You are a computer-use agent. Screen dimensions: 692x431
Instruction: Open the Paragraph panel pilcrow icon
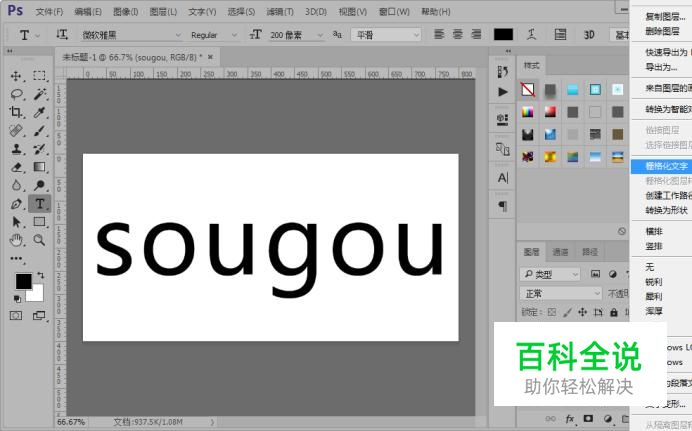[x=503, y=206]
